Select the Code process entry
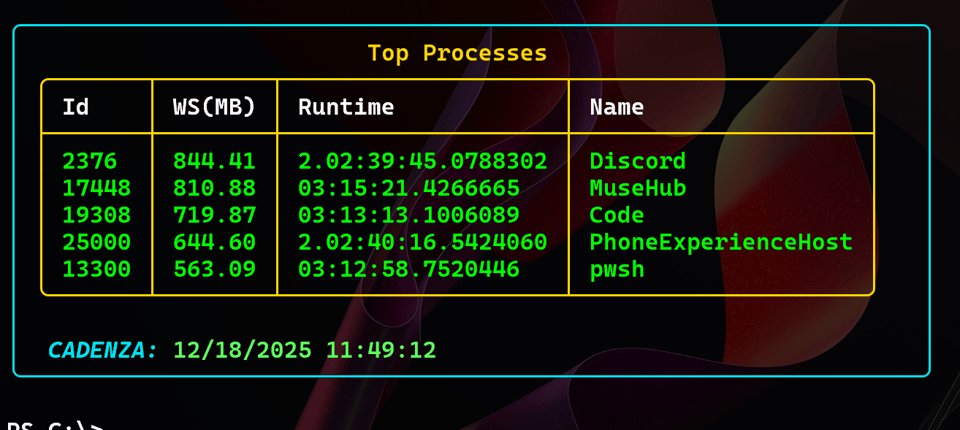Screen dimensions: 960x430 [616, 215]
